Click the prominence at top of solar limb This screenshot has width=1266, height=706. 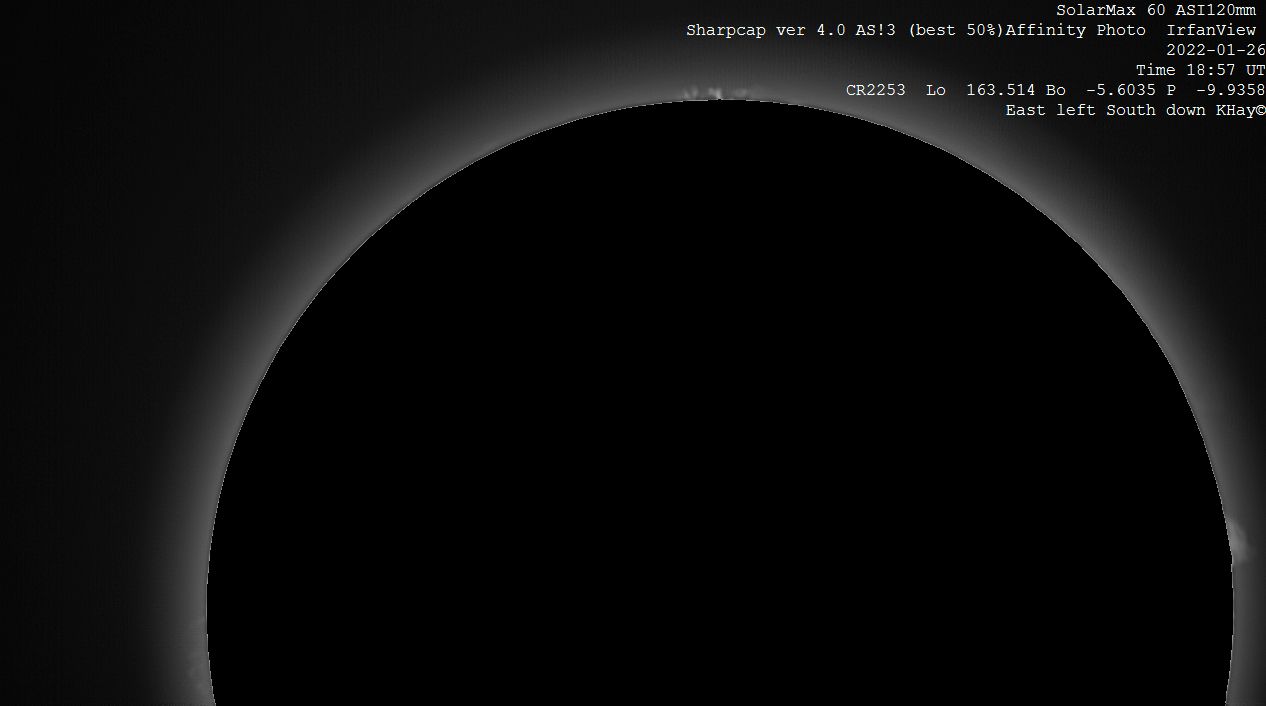point(715,93)
